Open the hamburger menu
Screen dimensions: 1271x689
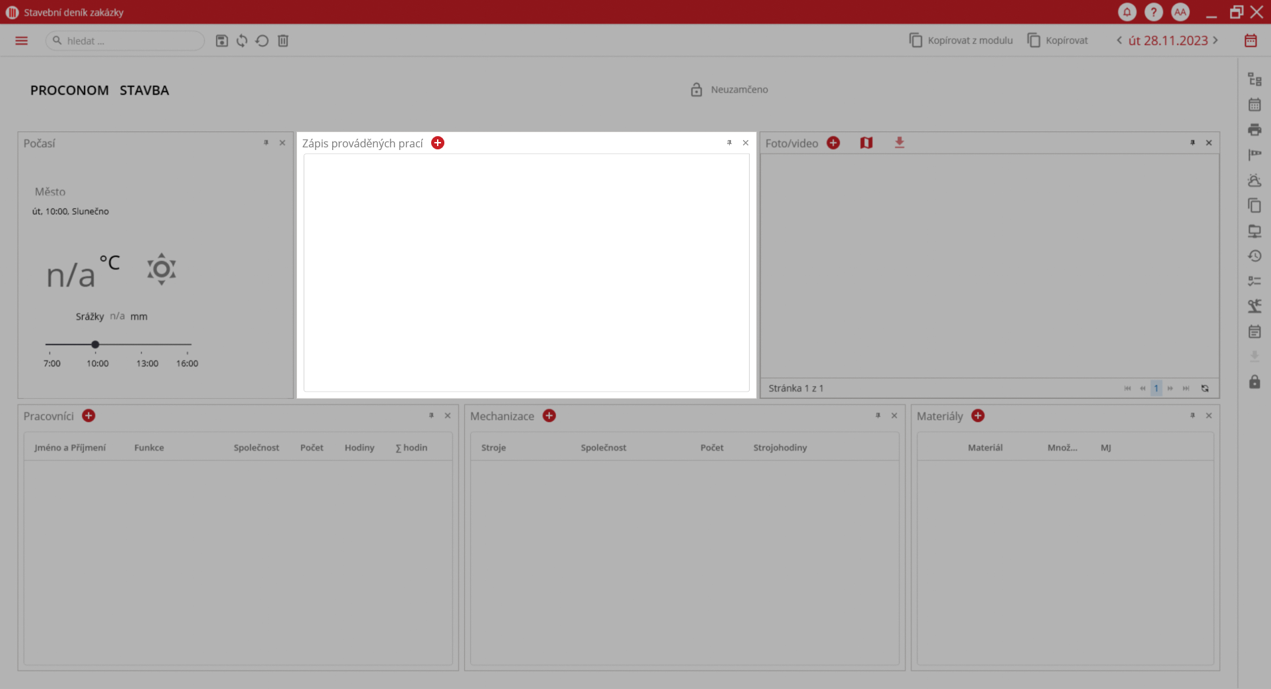pyautogui.click(x=21, y=41)
